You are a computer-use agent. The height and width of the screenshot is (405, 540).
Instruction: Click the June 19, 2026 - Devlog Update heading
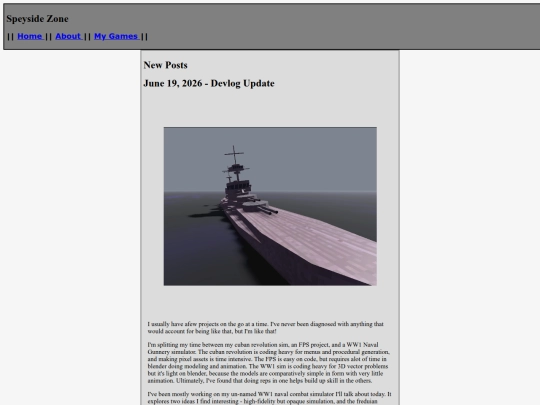click(209, 83)
